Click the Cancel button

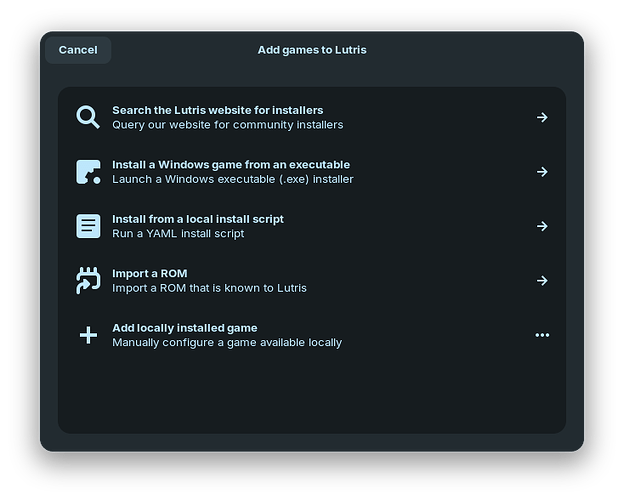pos(78,50)
